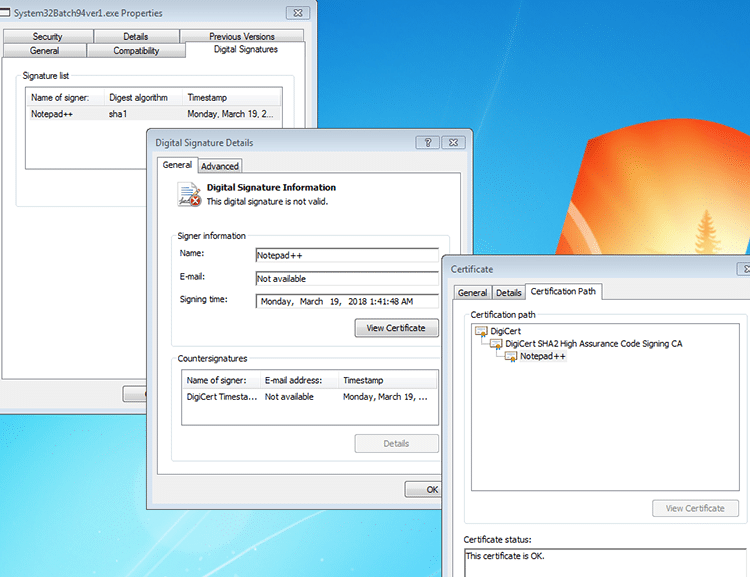Click the E-mail field showing Not available
Screen dimensions: 750x577
click(347, 278)
